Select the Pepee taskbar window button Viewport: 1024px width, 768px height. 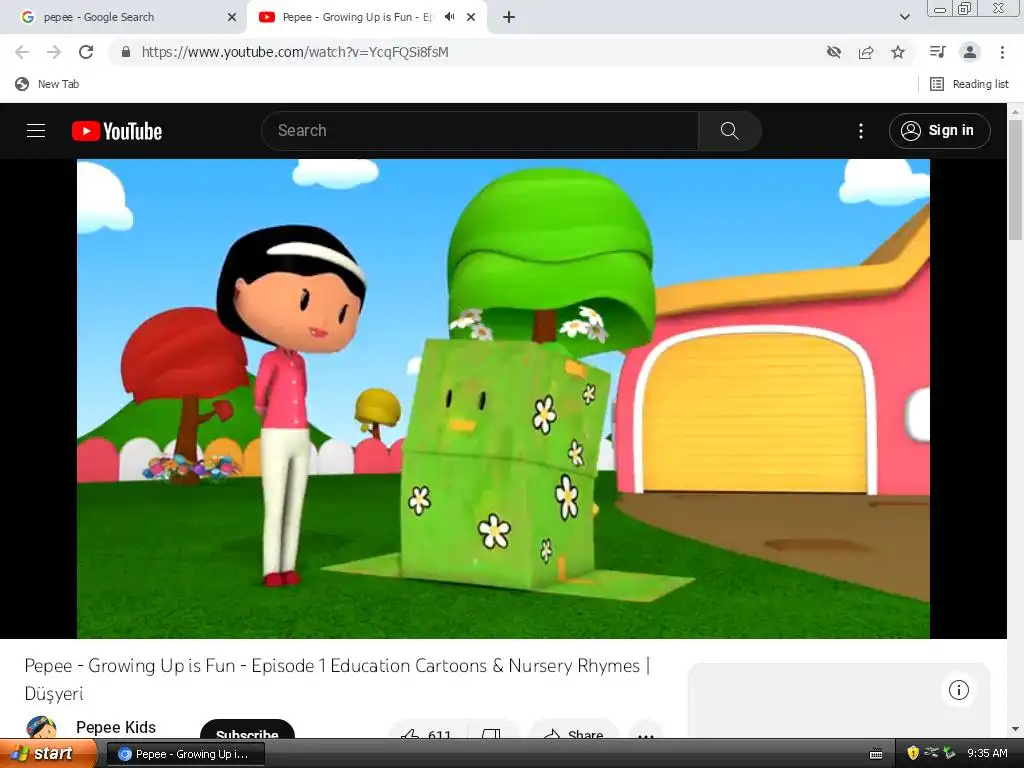pyautogui.click(x=185, y=754)
